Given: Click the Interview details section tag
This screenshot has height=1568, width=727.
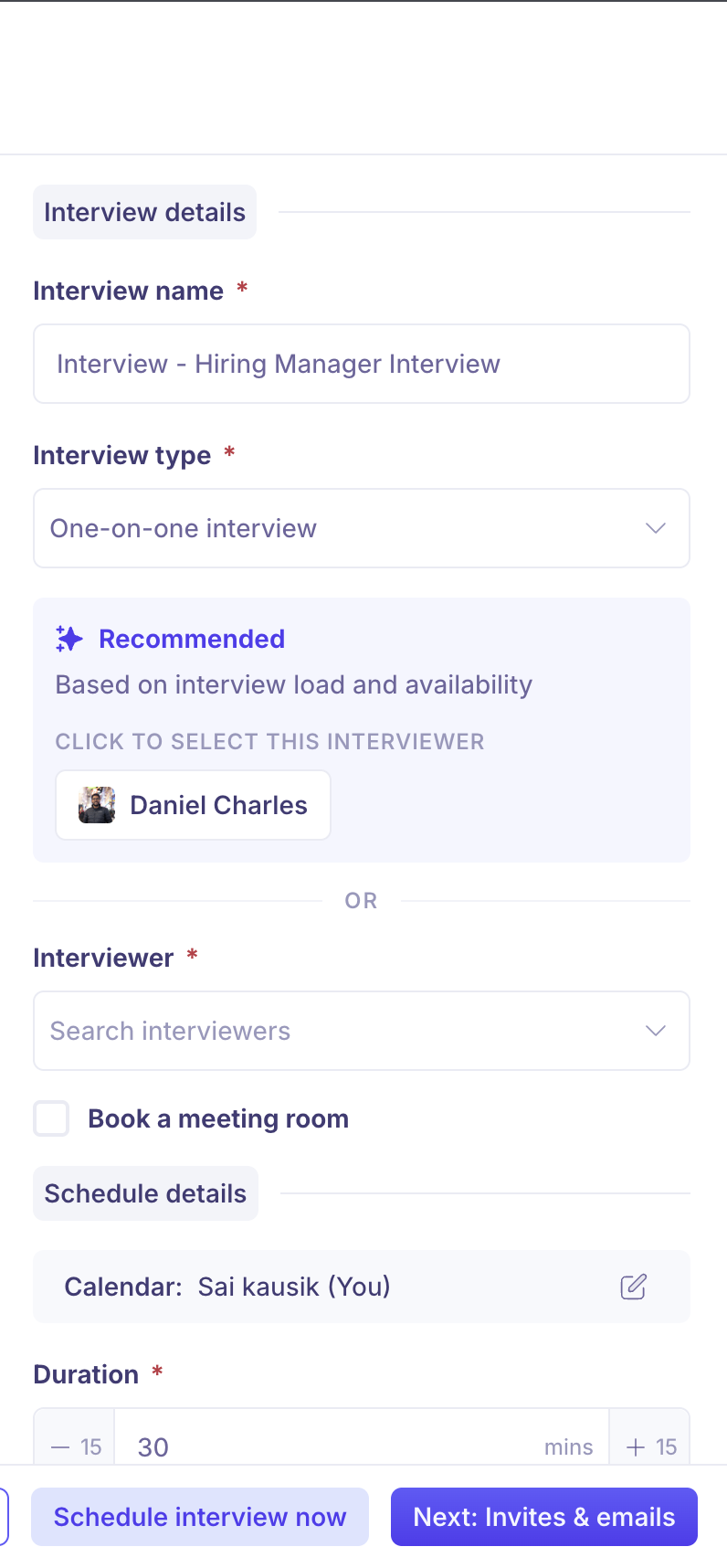Looking at the screenshot, I should pyautogui.click(x=145, y=212).
